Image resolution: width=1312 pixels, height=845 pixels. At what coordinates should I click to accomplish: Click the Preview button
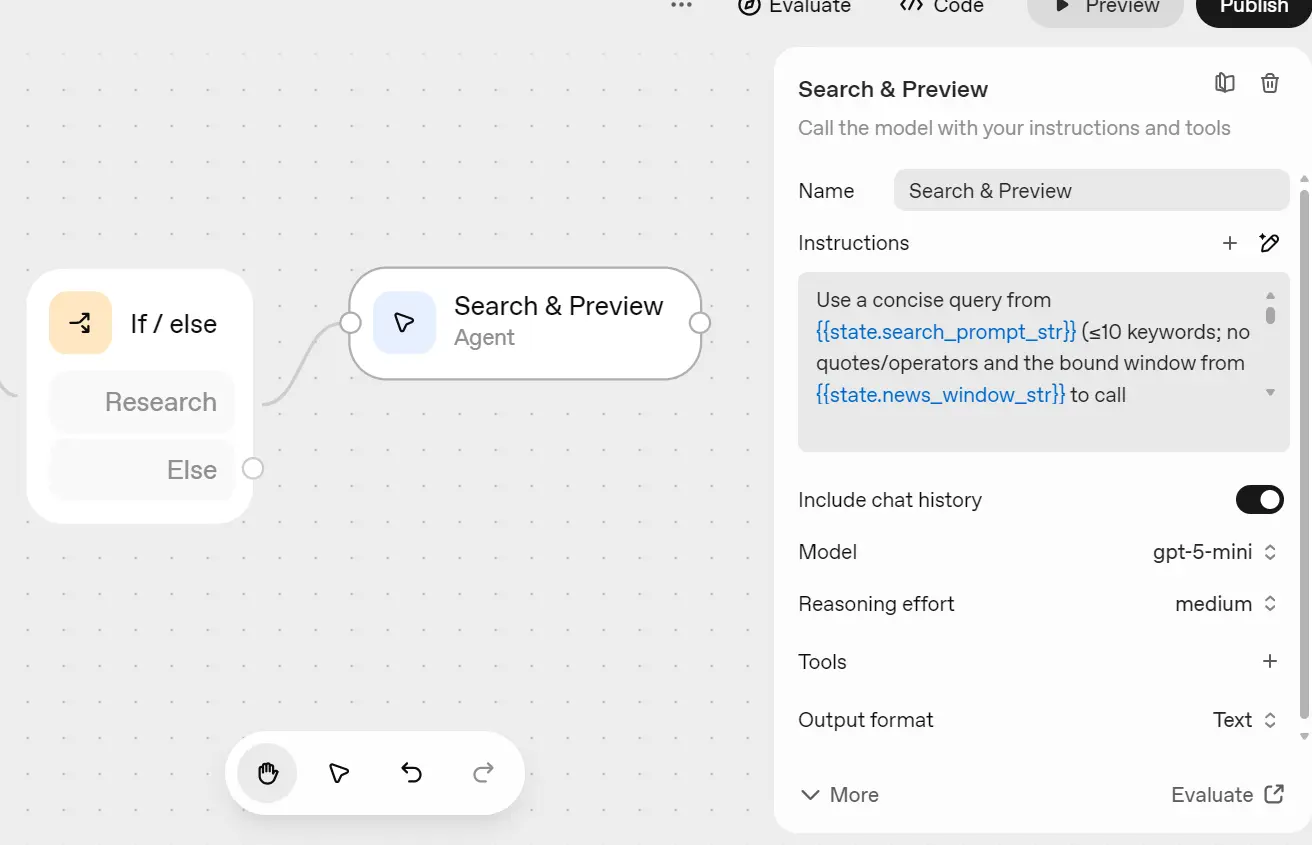coord(1105,8)
